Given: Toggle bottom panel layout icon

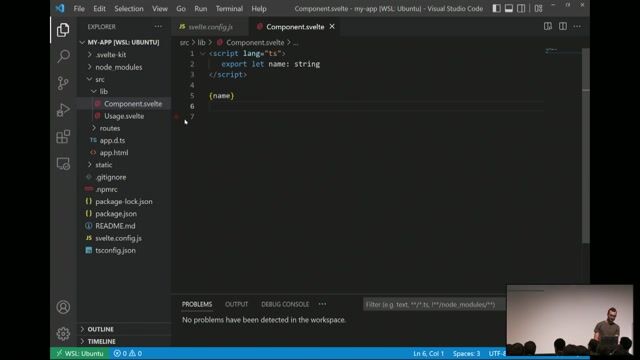Looking at the screenshot, I should click(509, 8).
